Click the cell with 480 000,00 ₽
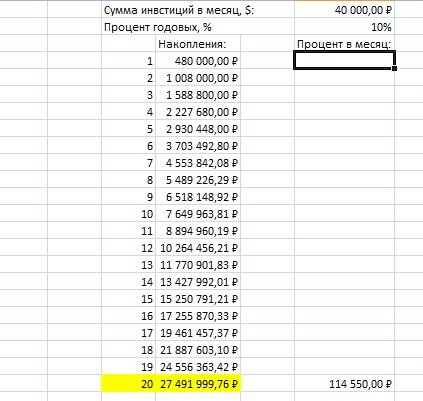Viewport: 423px width, 401px height. tap(198, 61)
